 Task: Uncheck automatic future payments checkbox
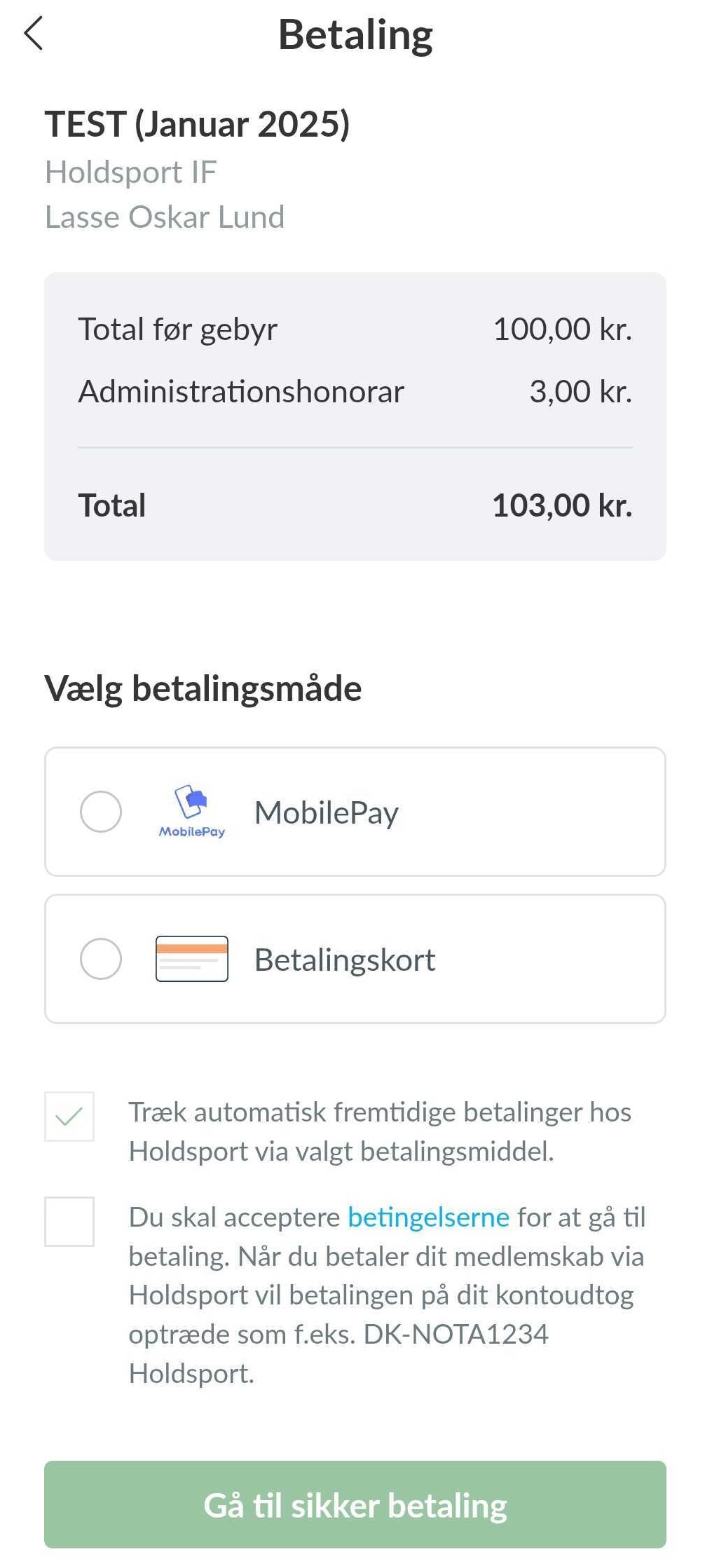tap(69, 1117)
